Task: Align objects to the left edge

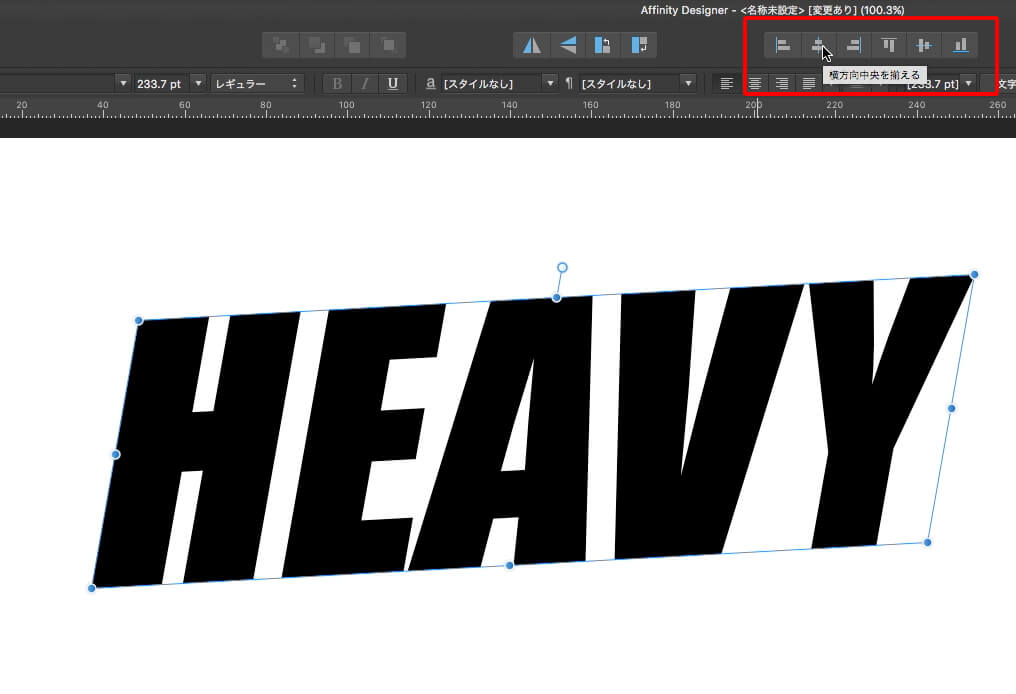Action: 783,45
